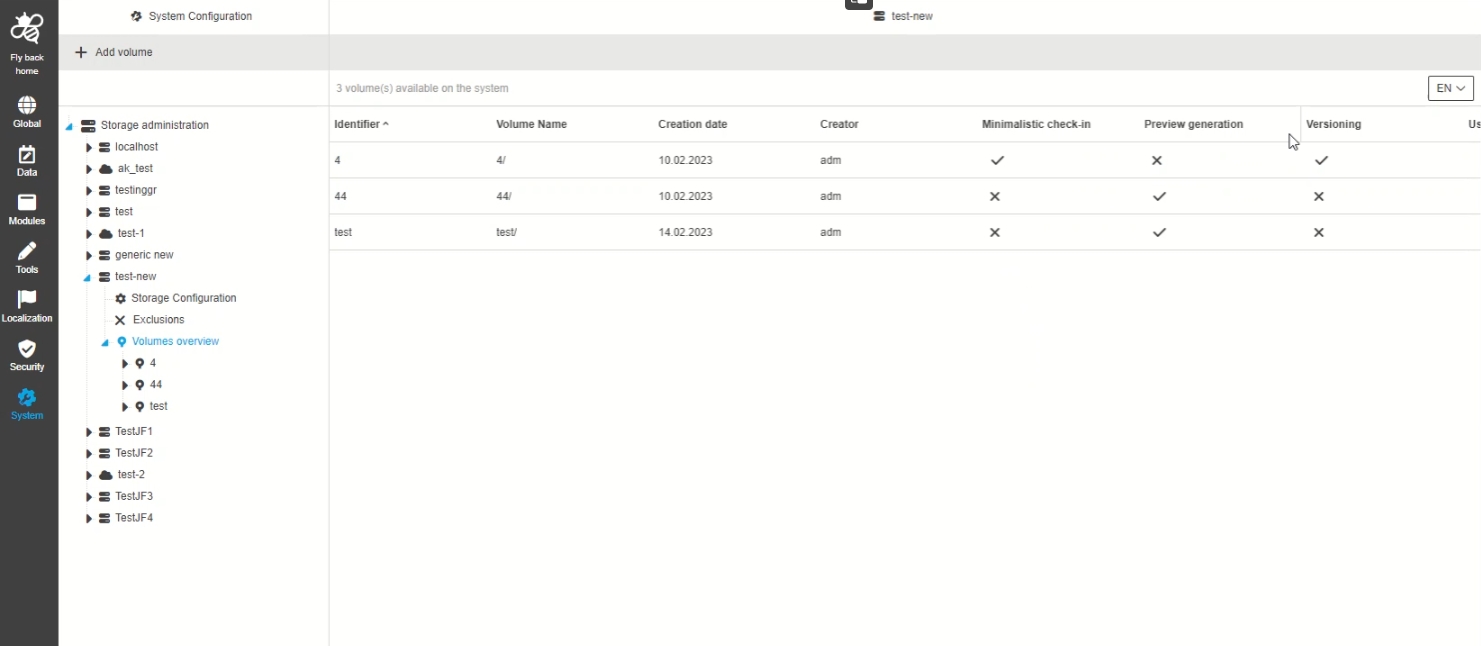
Task: Toggle Preview generation X for volume 4
Action: tap(1157, 160)
